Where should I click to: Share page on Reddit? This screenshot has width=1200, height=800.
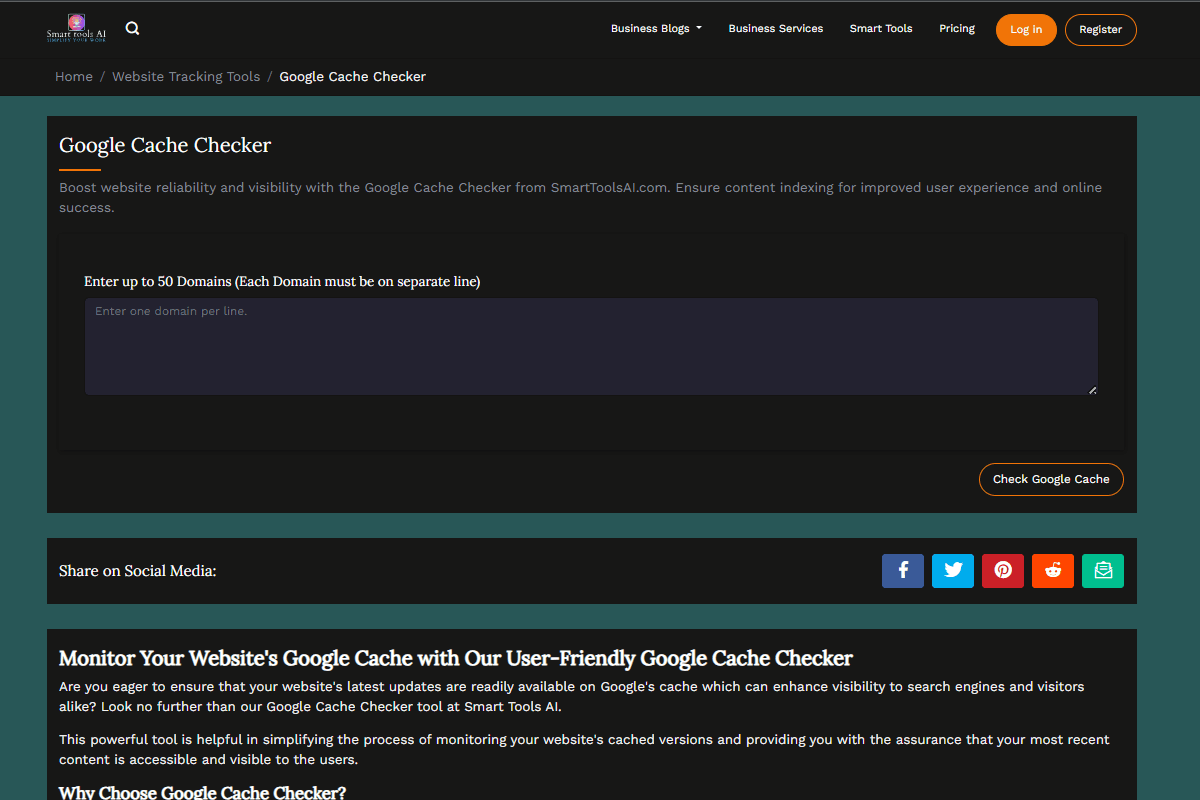pyautogui.click(x=1053, y=570)
